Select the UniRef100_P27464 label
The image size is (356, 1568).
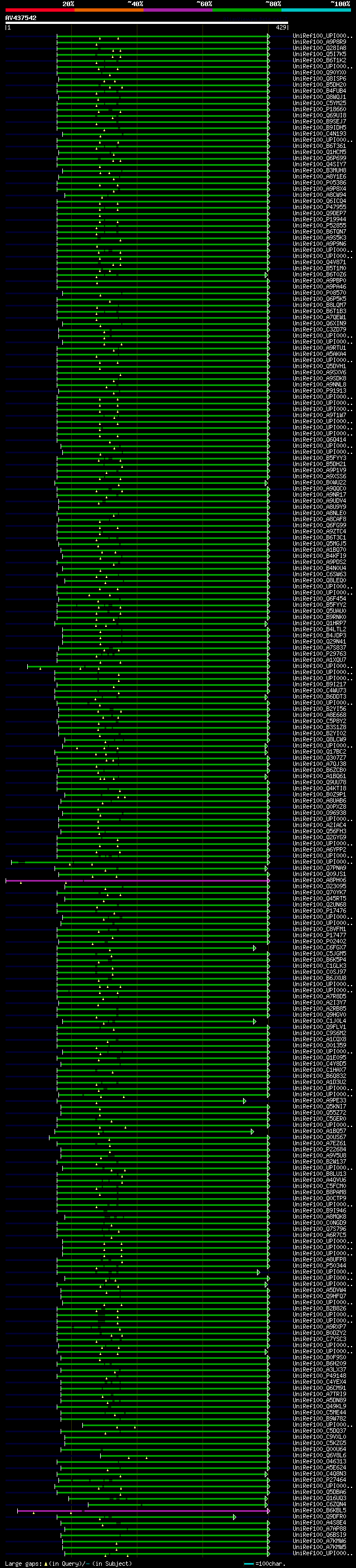(x=319, y=1480)
